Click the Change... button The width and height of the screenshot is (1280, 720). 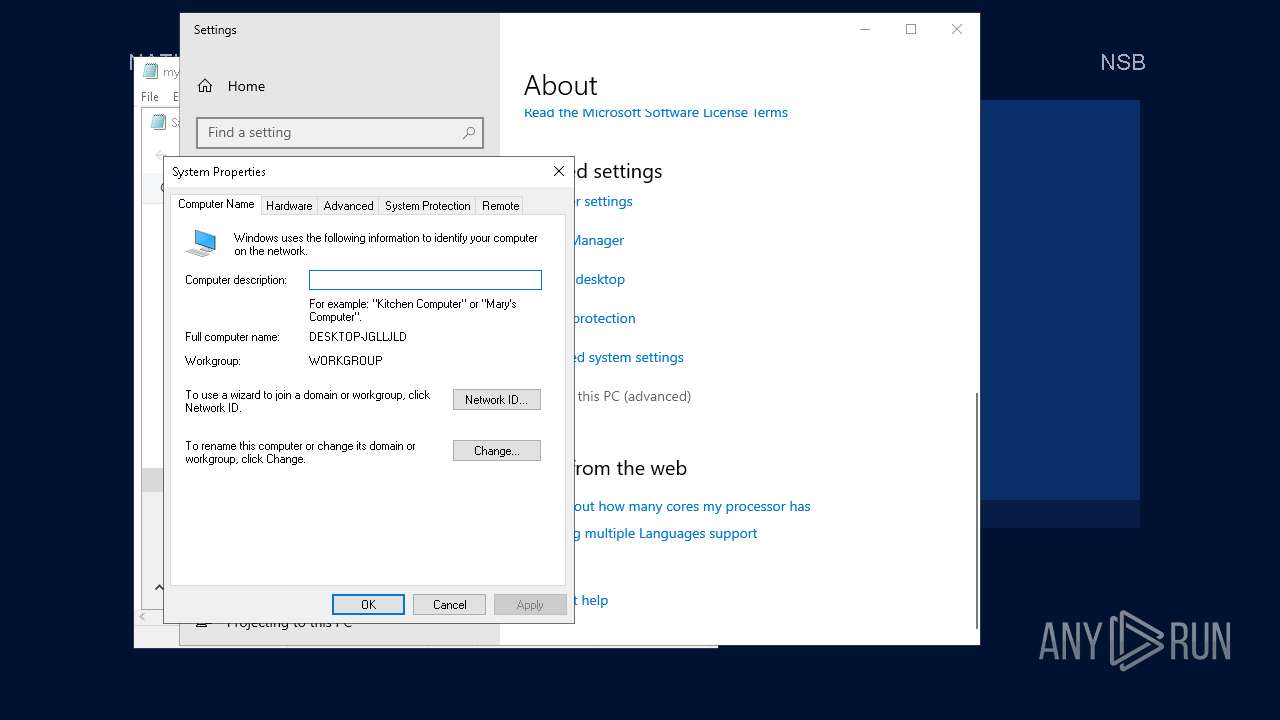coord(496,450)
